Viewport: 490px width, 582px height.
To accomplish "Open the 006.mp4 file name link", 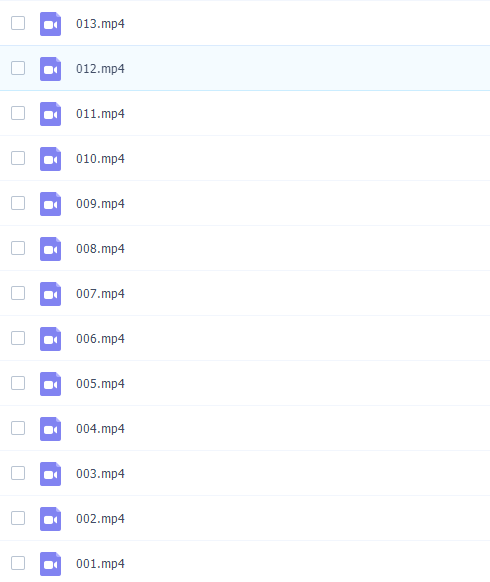I will point(100,339).
